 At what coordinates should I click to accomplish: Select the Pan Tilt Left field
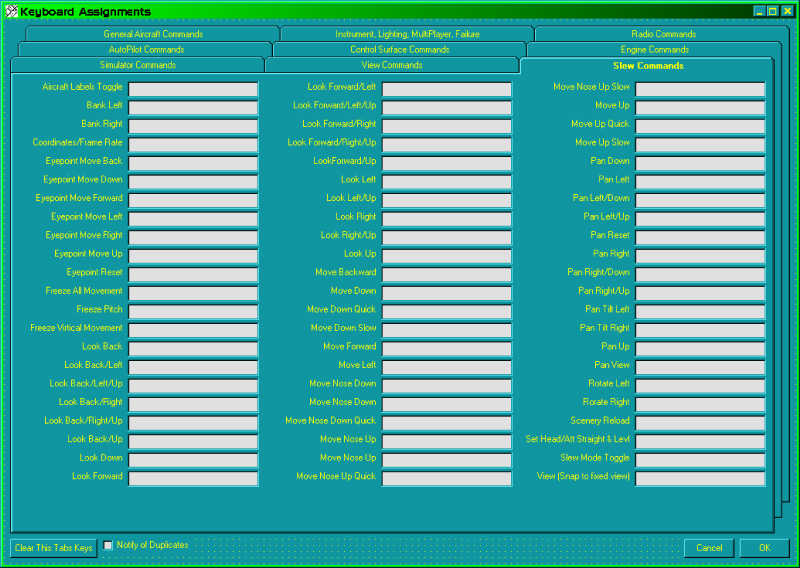tap(700, 311)
